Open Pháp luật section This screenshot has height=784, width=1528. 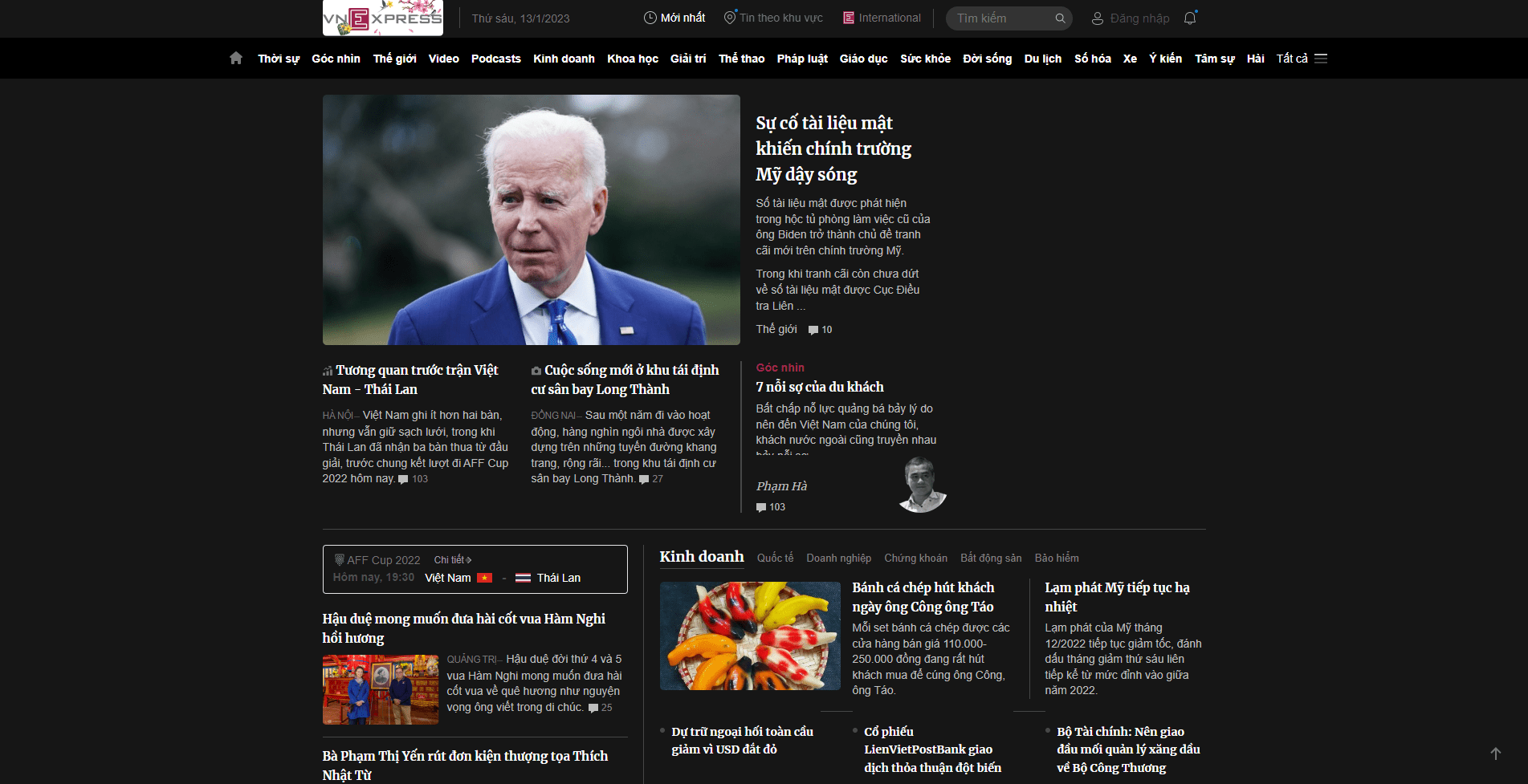[802, 59]
